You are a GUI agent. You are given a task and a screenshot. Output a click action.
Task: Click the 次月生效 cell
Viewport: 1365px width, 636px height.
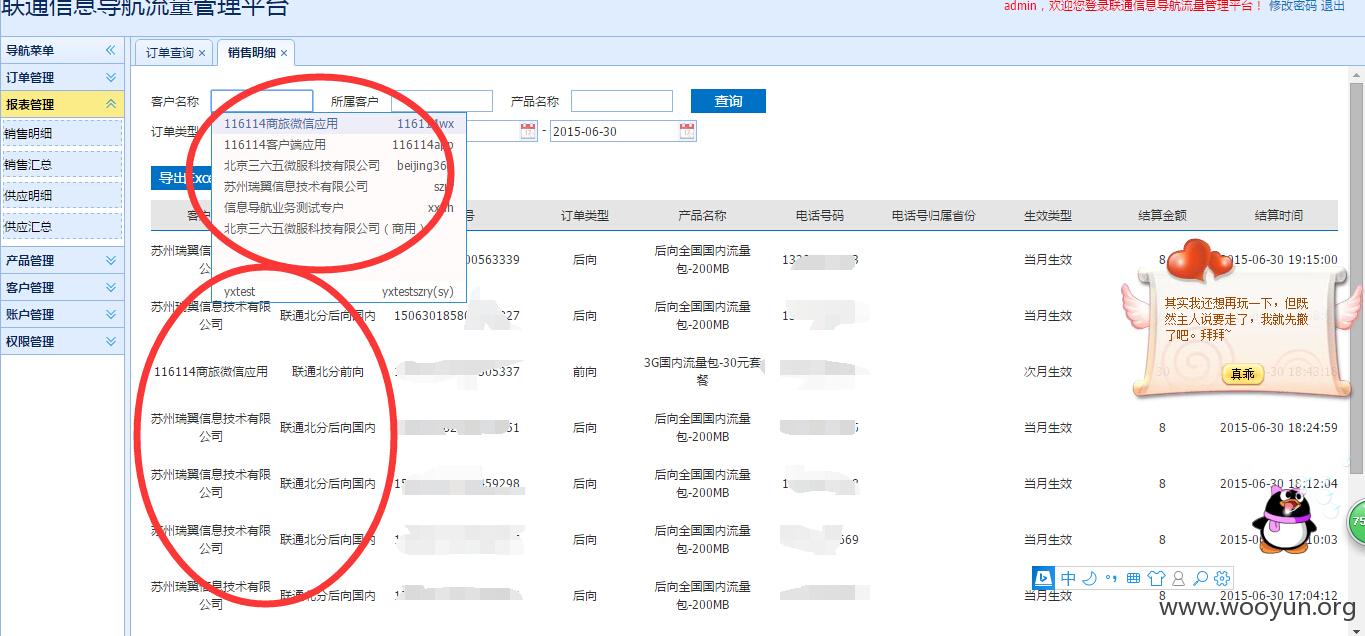1048,372
